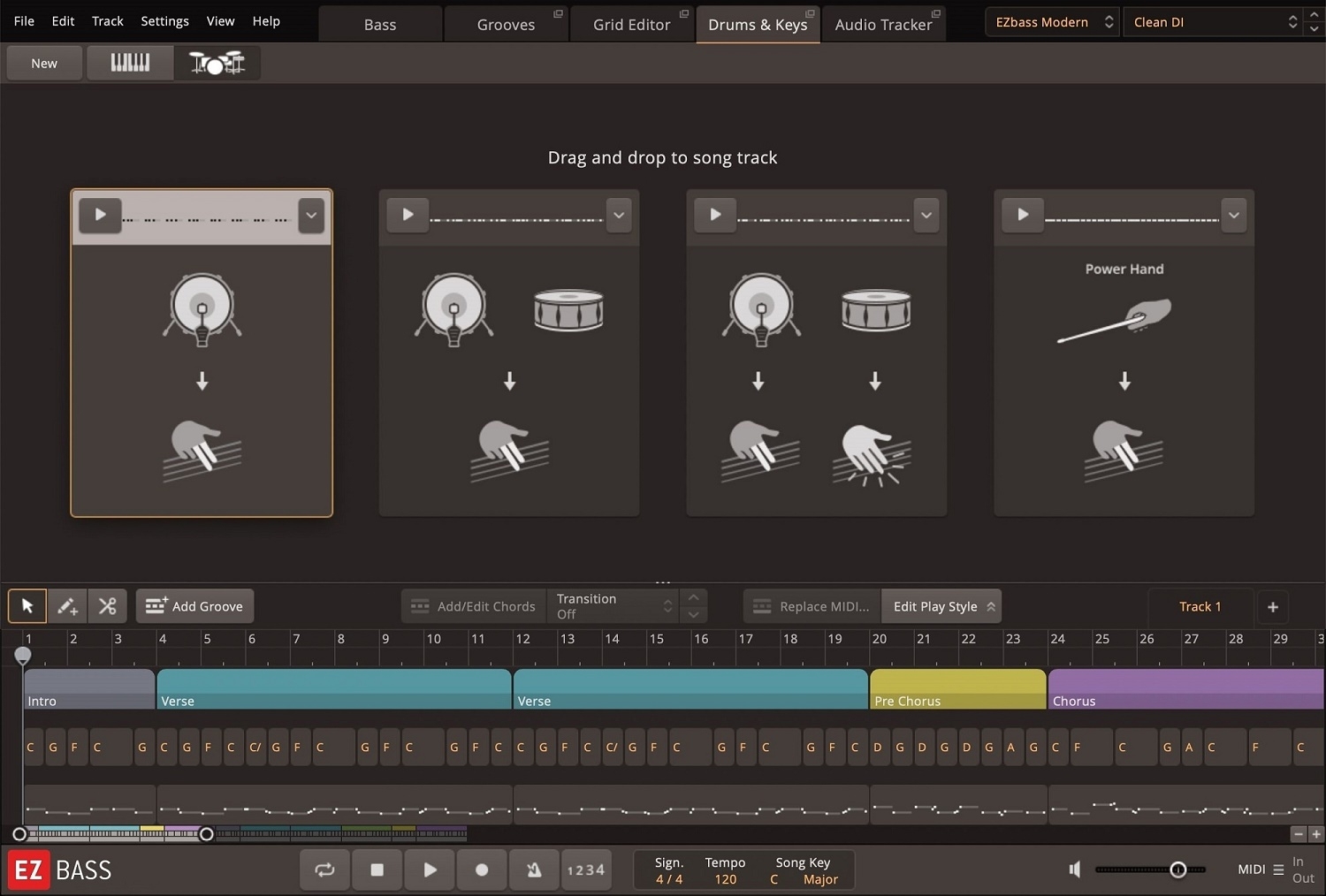1326x896 pixels.
Task: Click the playhead marker at bar 1
Action: coord(23,655)
